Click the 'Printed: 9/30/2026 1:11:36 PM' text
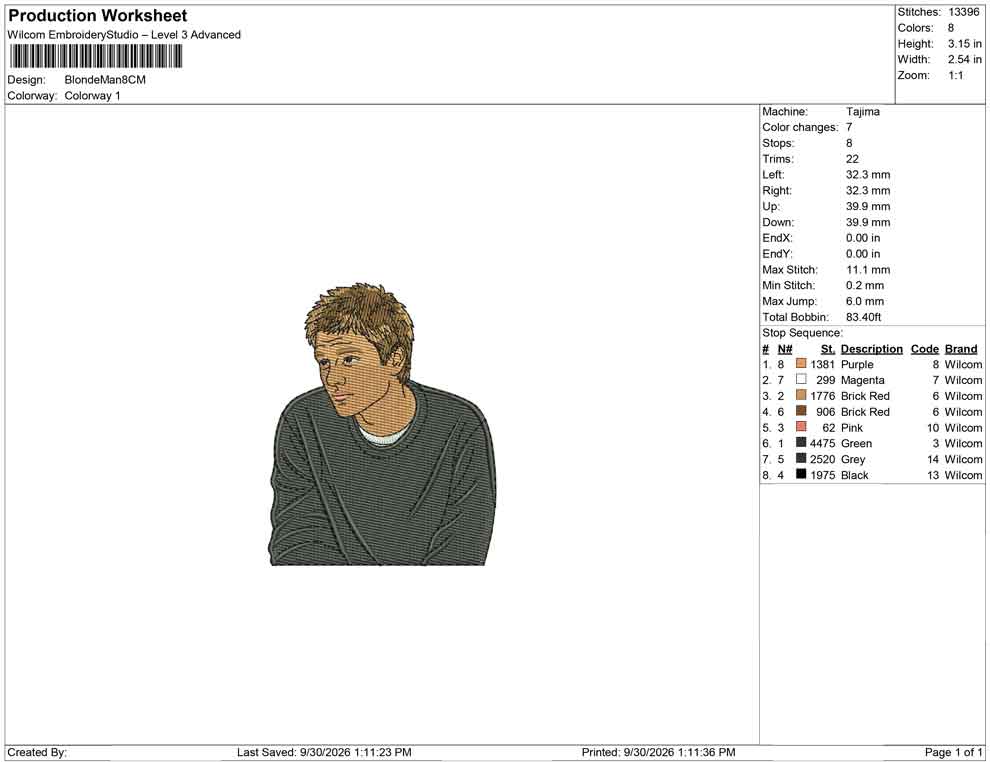990x762 pixels. pyautogui.click(x=659, y=753)
